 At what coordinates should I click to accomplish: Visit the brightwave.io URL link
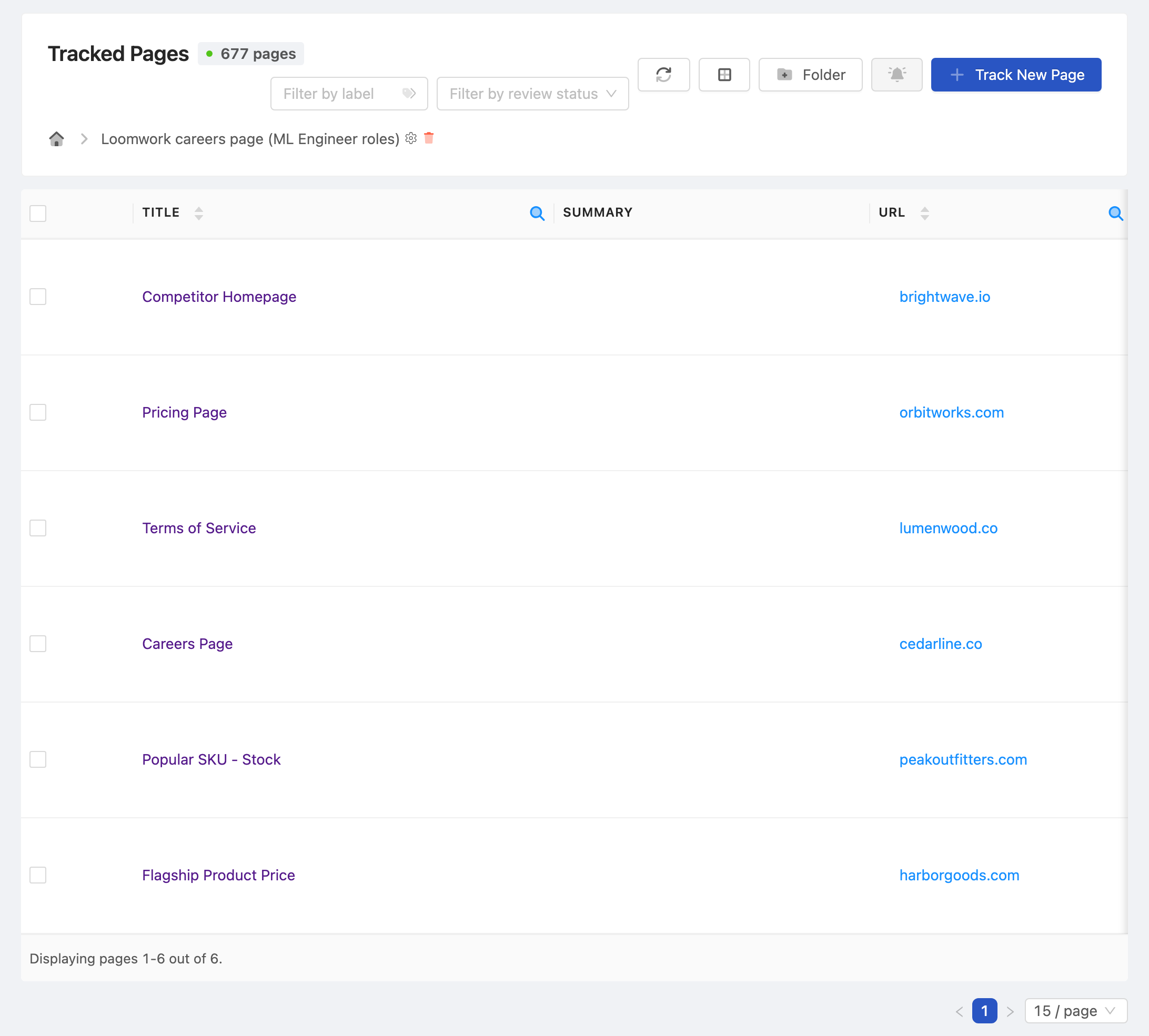944,297
